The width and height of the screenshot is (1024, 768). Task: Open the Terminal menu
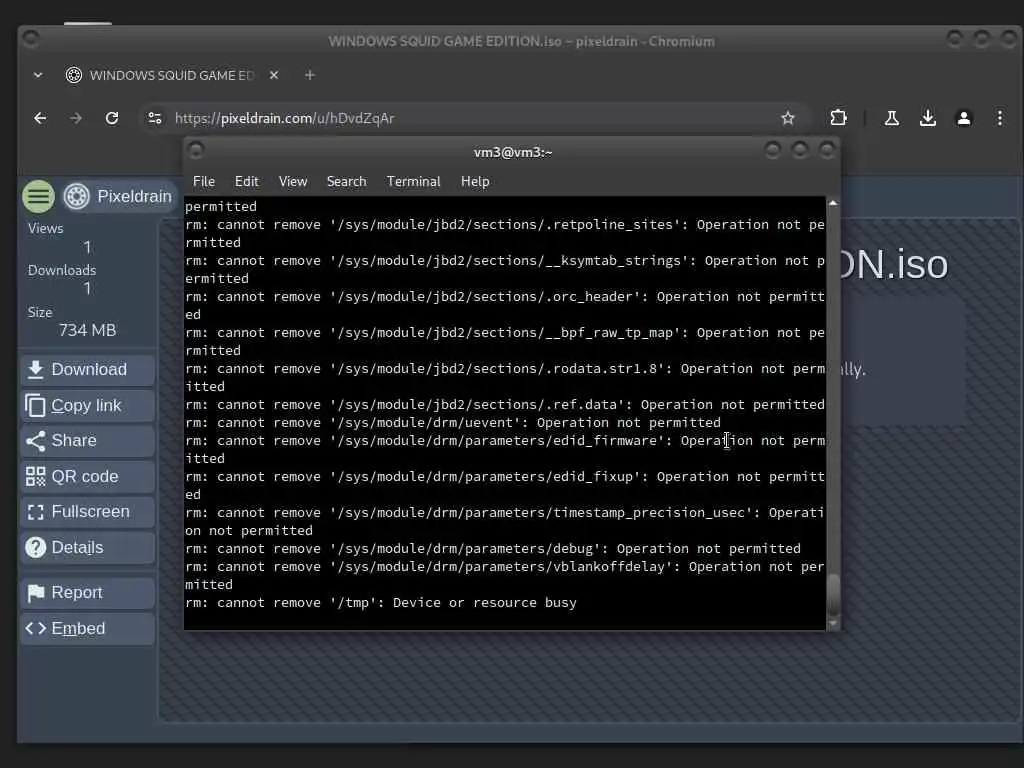[413, 182]
